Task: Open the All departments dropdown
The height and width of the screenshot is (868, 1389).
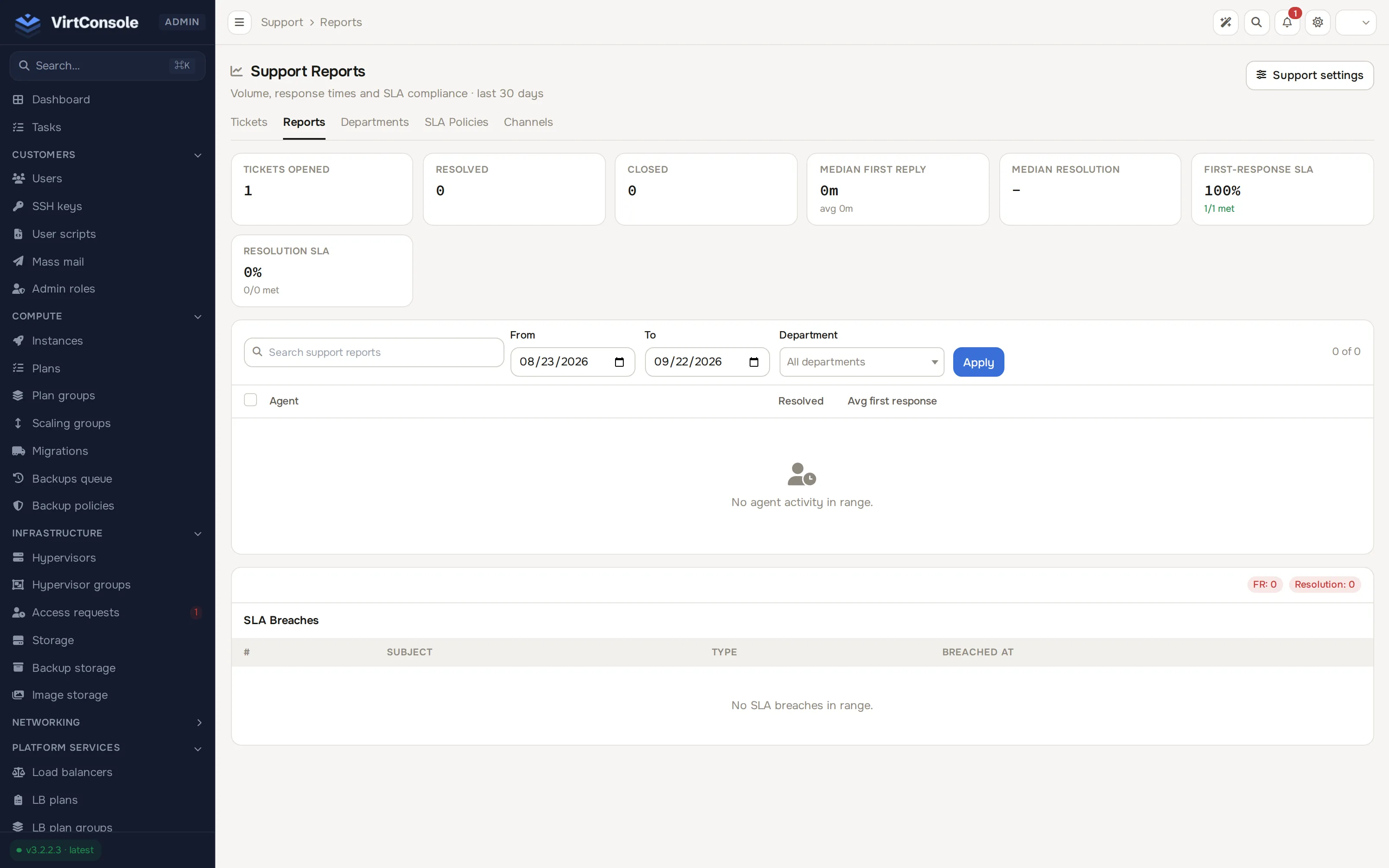Action: click(x=862, y=362)
